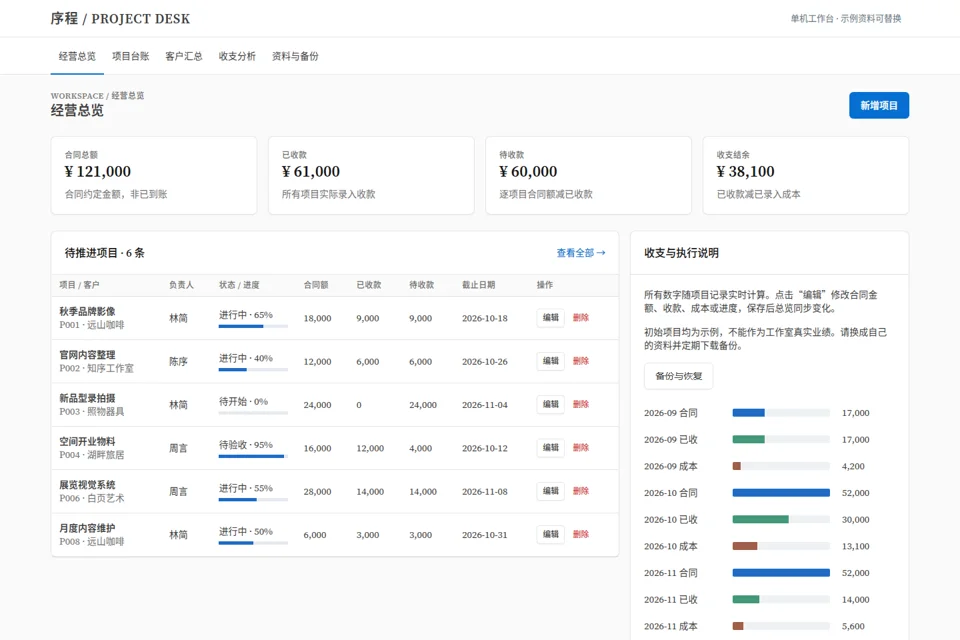Click the 65% progress bar of 秋季品牌影像
This screenshot has height=640, width=960.
click(253, 326)
